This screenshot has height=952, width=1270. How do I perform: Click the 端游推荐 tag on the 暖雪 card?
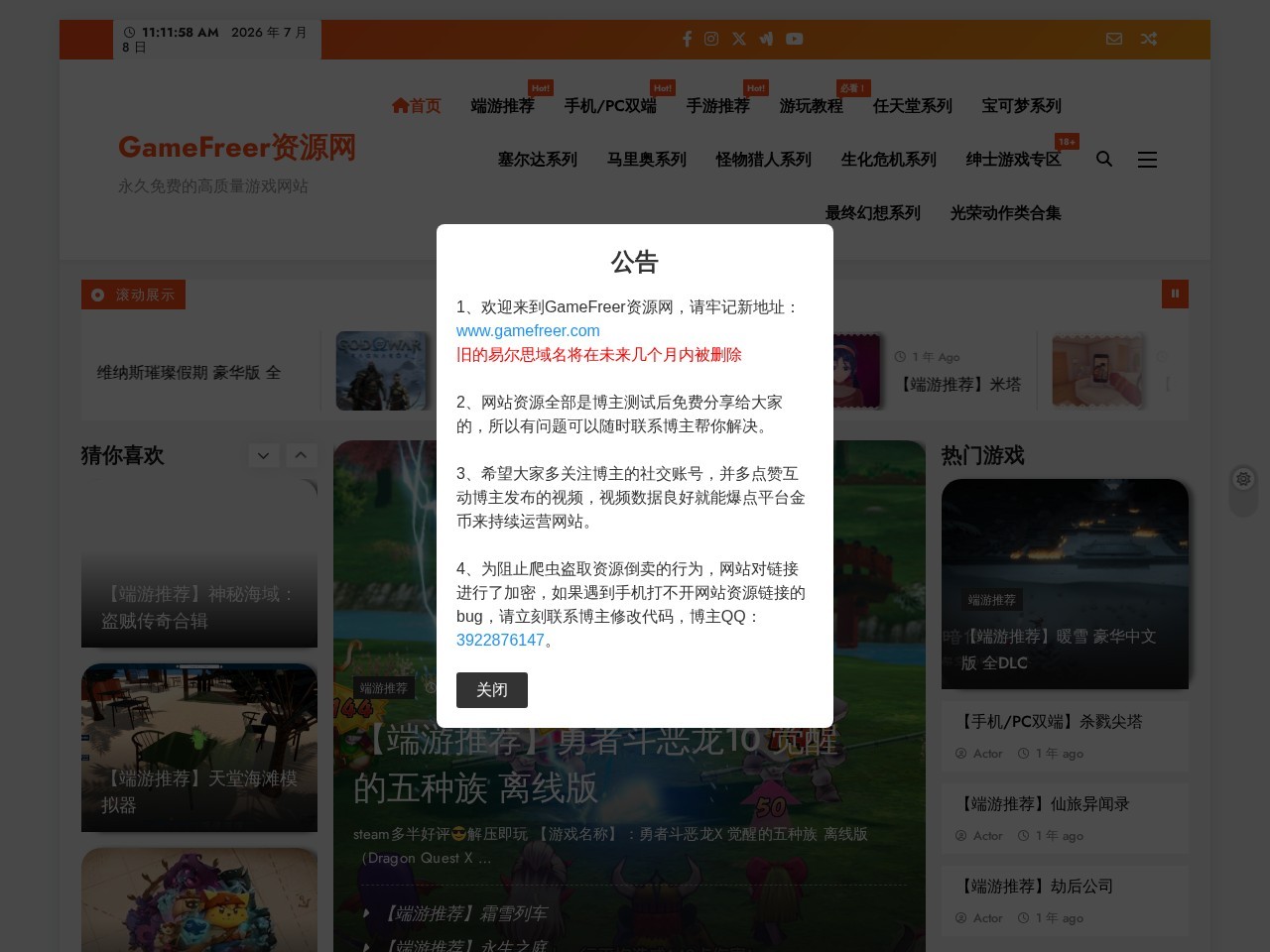992,600
